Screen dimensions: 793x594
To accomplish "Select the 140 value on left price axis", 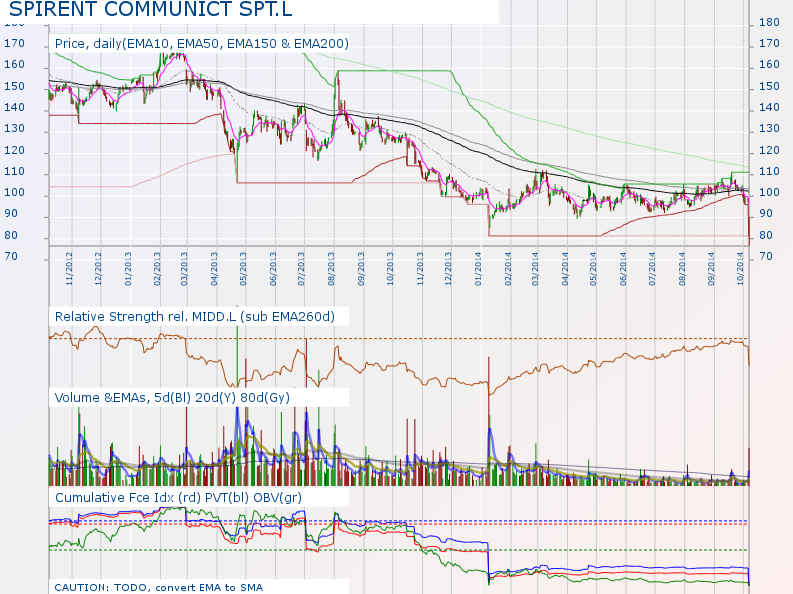I will pos(14,107).
